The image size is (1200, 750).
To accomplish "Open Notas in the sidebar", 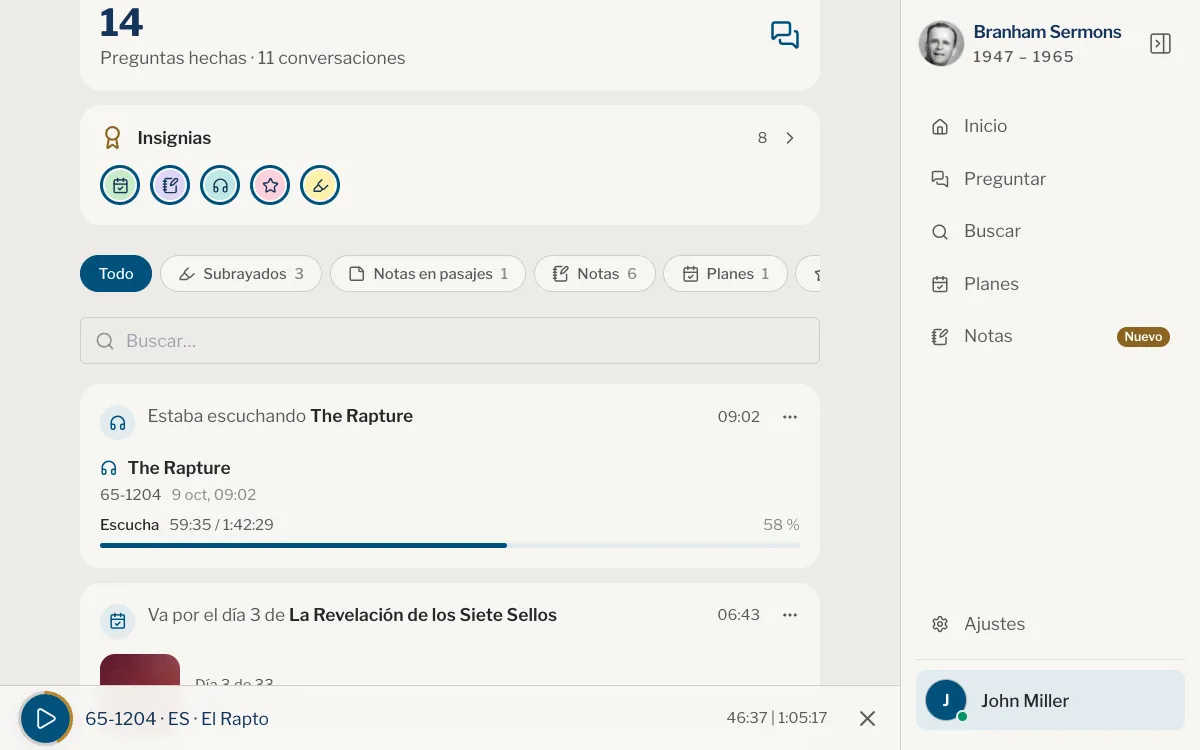I will (x=1050, y=336).
